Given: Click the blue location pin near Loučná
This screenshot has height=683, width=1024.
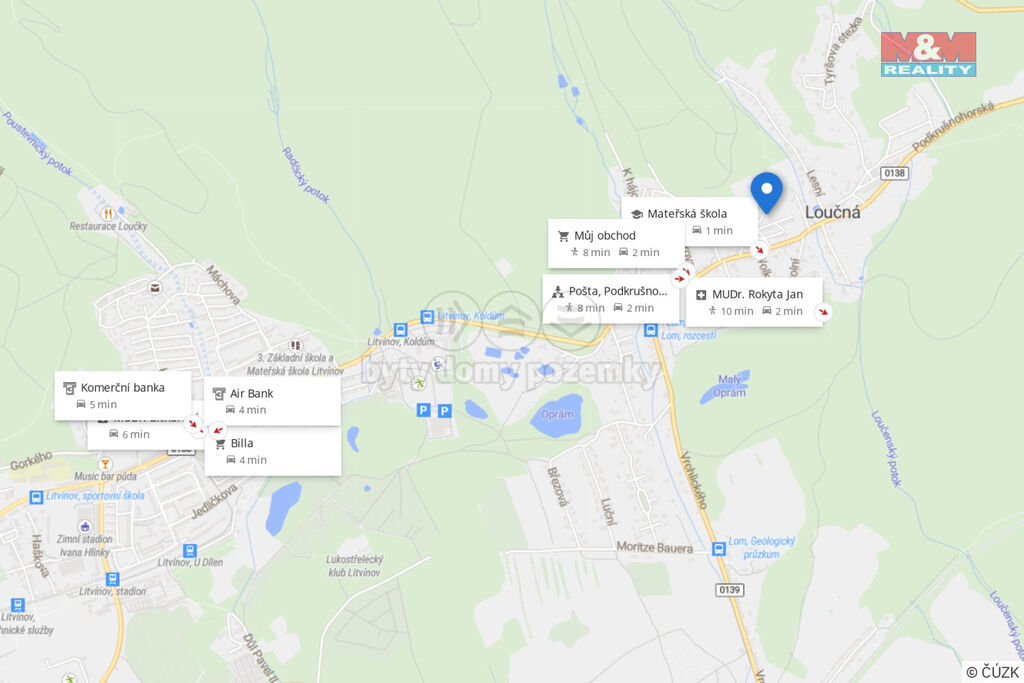Looking at the screenshot, I should (767, 192).
